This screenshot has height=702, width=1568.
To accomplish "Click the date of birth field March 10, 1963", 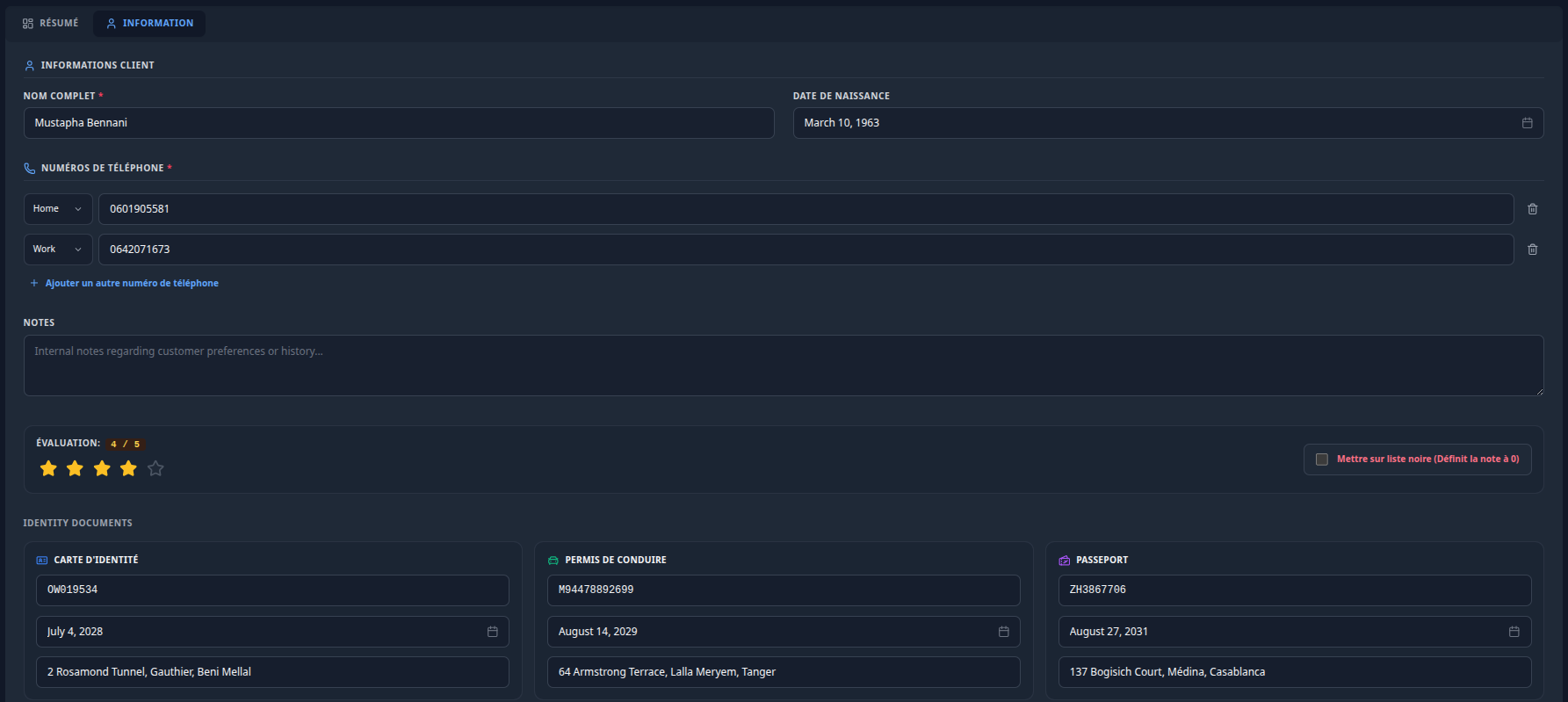I will (1168, 123).
